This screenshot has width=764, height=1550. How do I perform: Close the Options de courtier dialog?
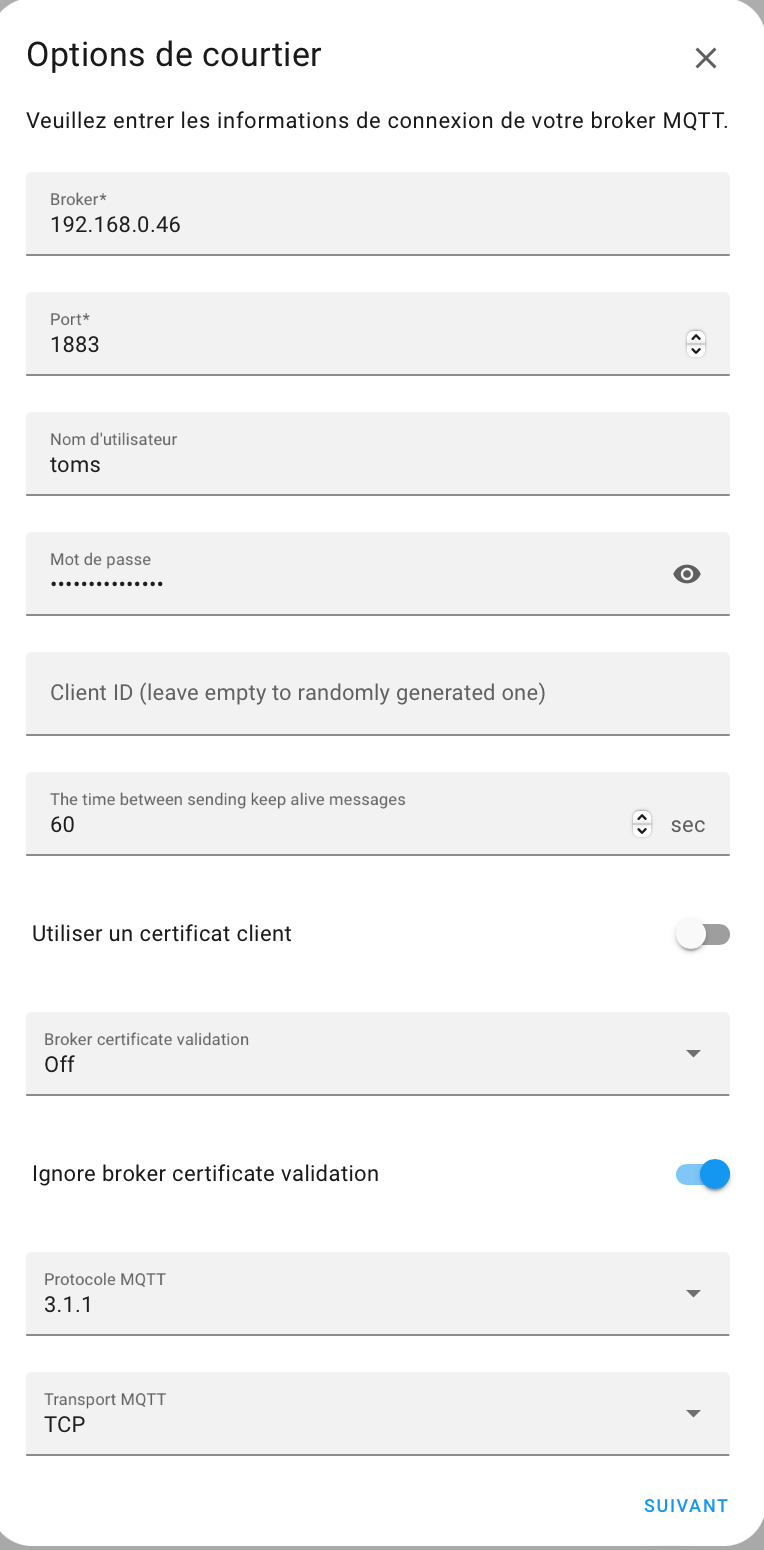[706, 58]
